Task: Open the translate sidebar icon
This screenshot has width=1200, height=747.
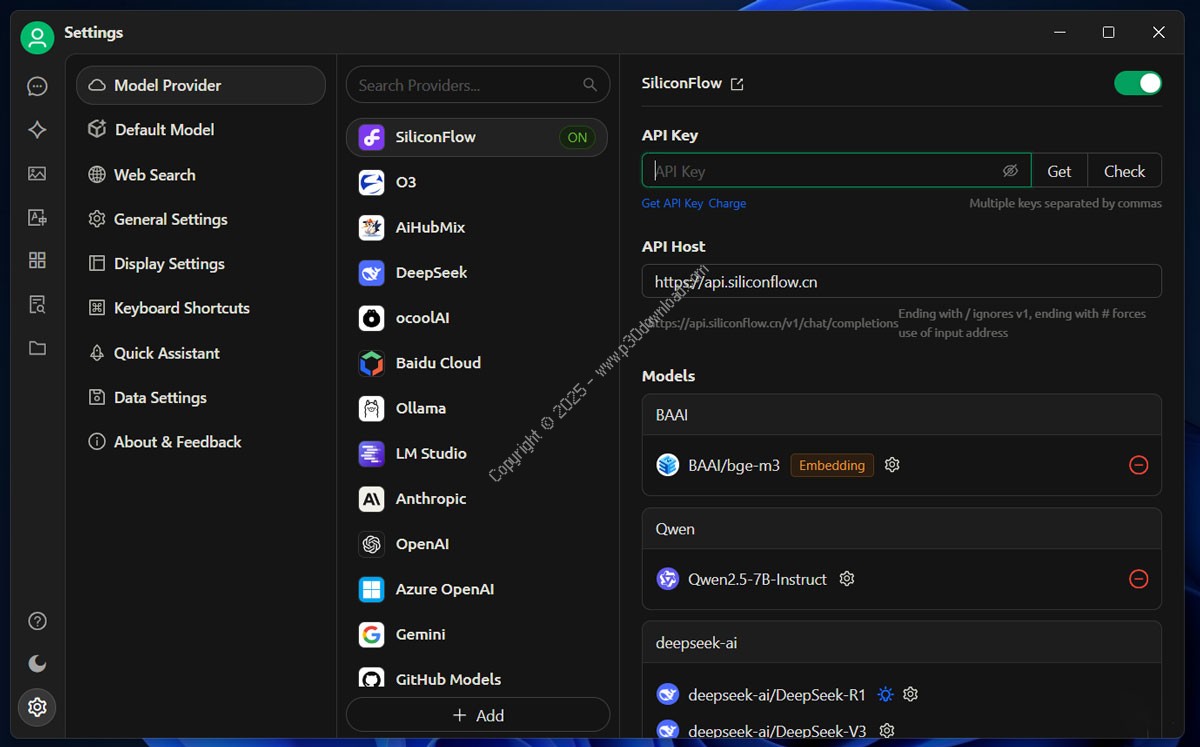Action: point(37,217)
